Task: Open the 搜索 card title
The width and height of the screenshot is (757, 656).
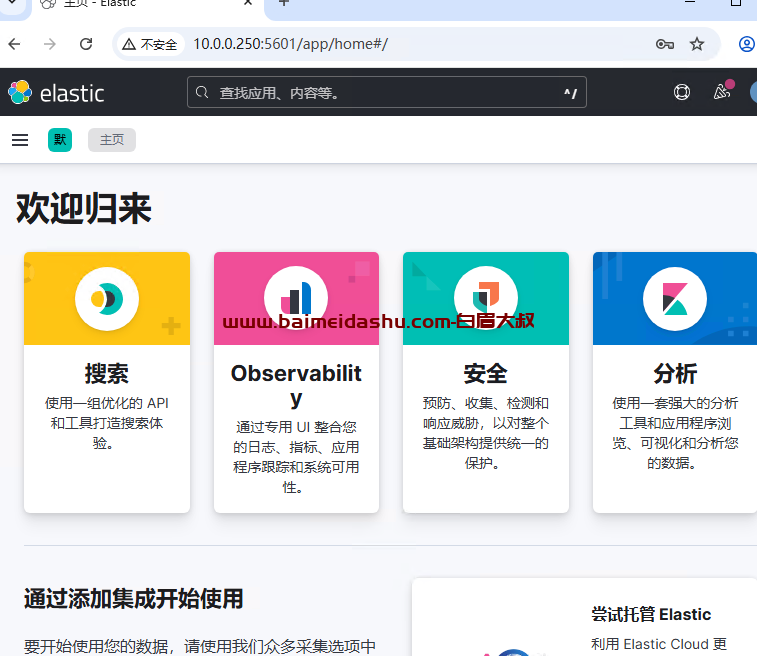Action: [x=107, y=374]
